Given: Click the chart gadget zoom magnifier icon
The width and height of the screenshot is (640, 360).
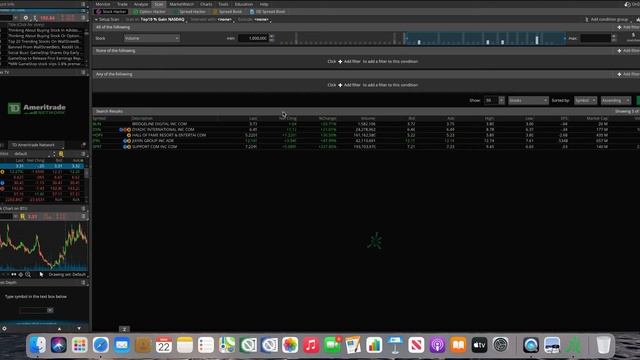Looking at the screenshot, I should [28, 275].
